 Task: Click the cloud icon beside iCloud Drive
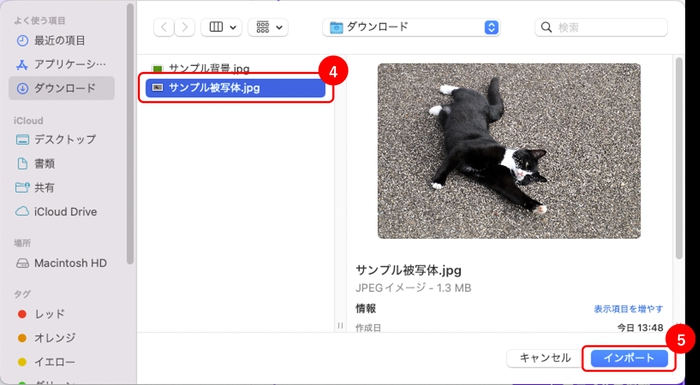click(x=22, y=212)
